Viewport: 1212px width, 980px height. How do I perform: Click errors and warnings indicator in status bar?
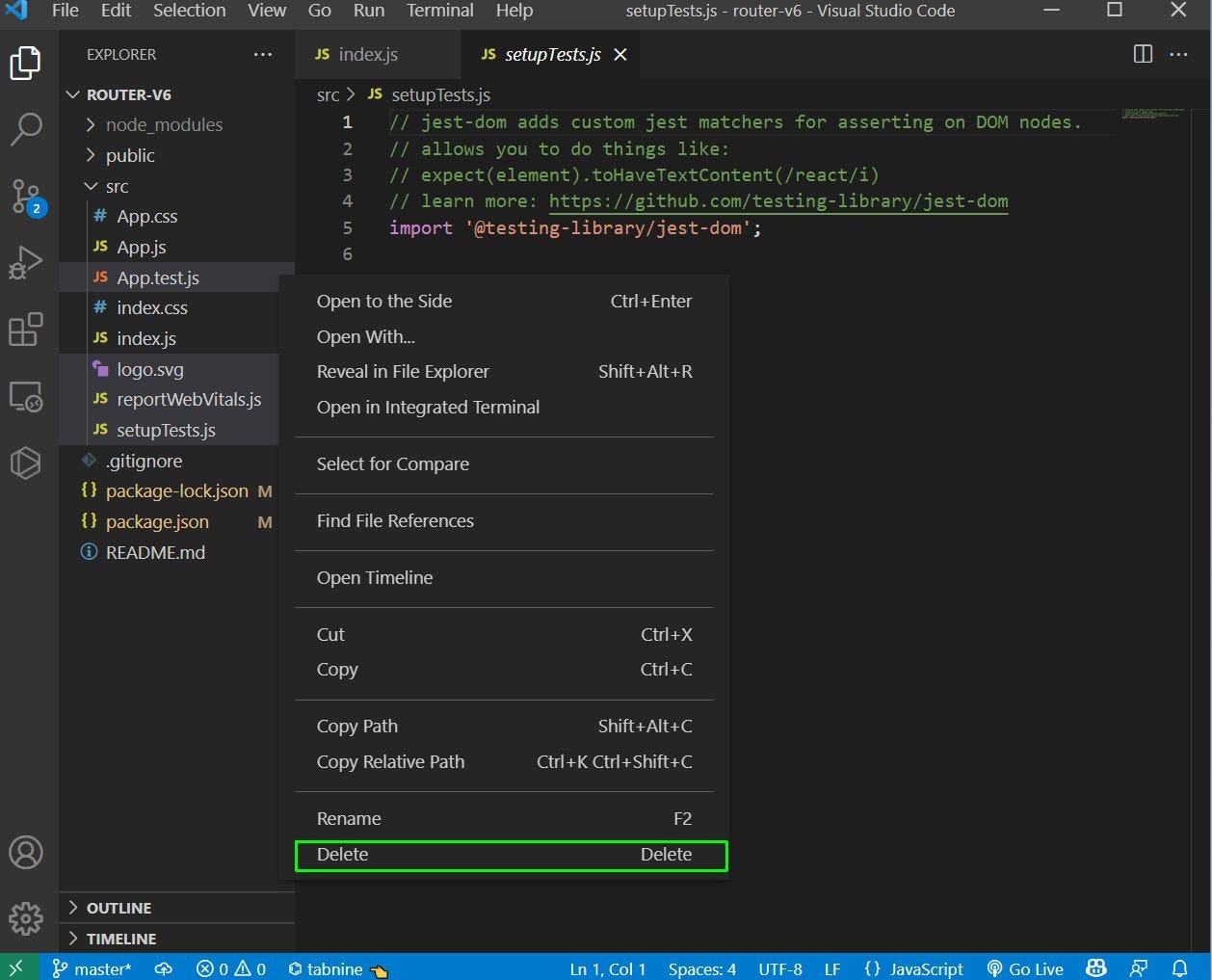[229, 969]
